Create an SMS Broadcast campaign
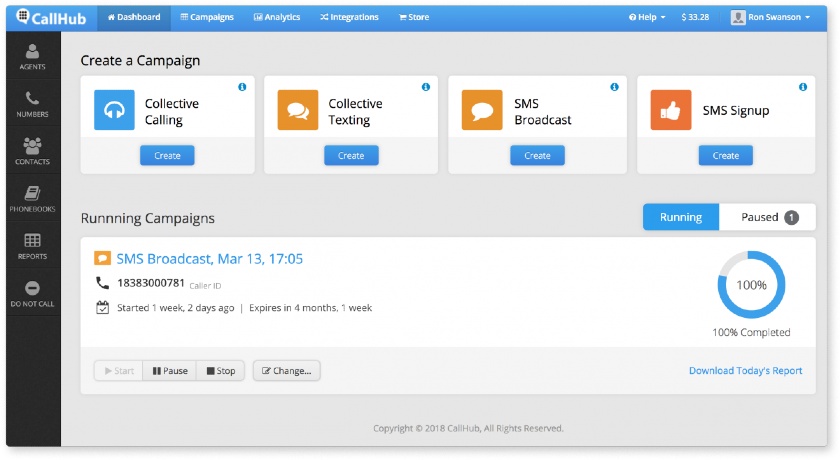Screen dimensions: 840x460 pyautogui.click(x=537, y=155)
